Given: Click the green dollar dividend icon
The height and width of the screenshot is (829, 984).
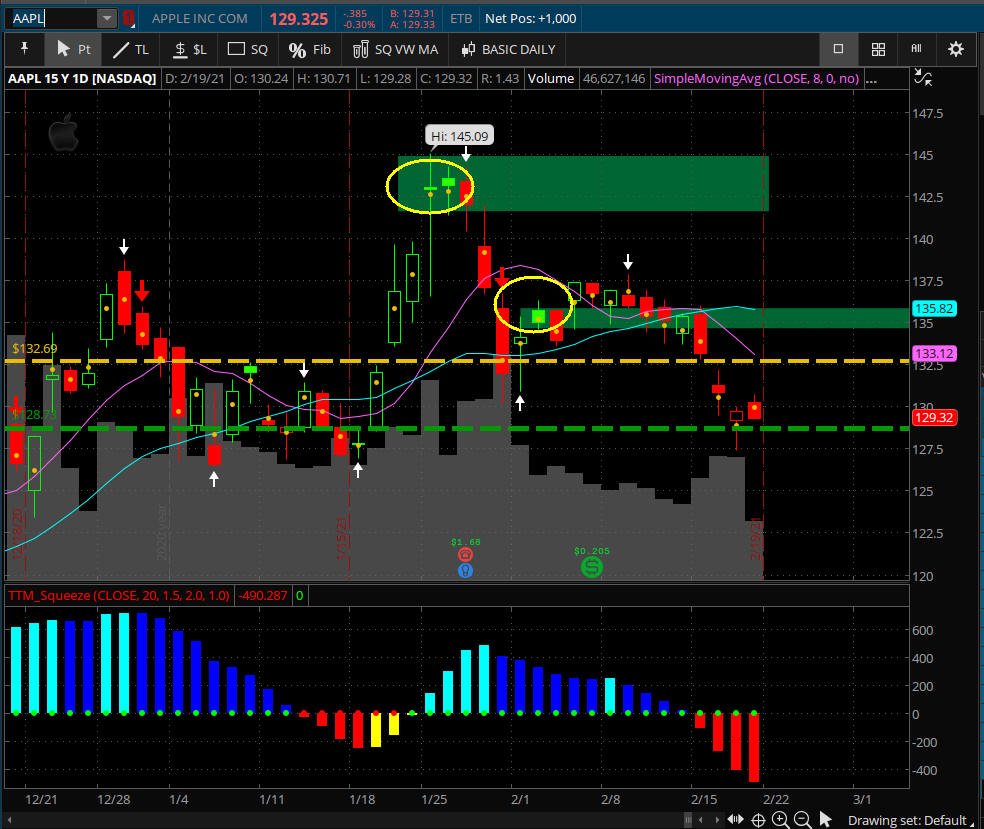Looking at the screenshot, I should [x=591, y=567].
